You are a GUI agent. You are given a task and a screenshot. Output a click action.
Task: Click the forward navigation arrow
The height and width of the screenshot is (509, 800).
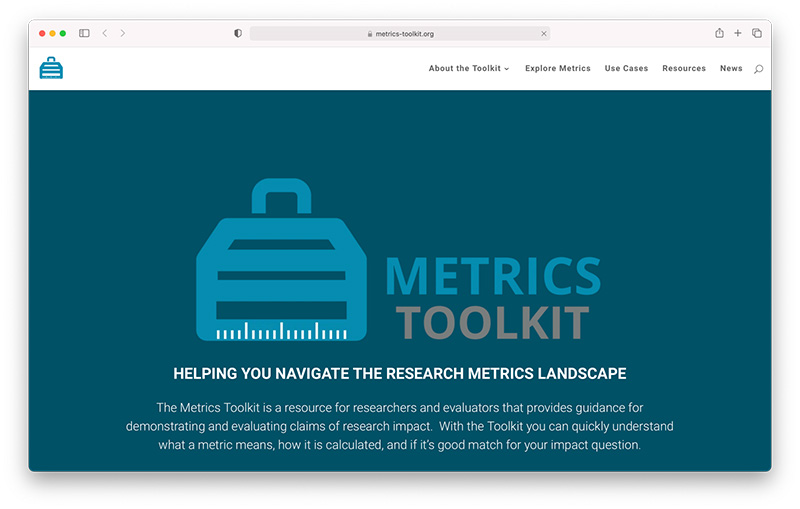pos(123,33)
